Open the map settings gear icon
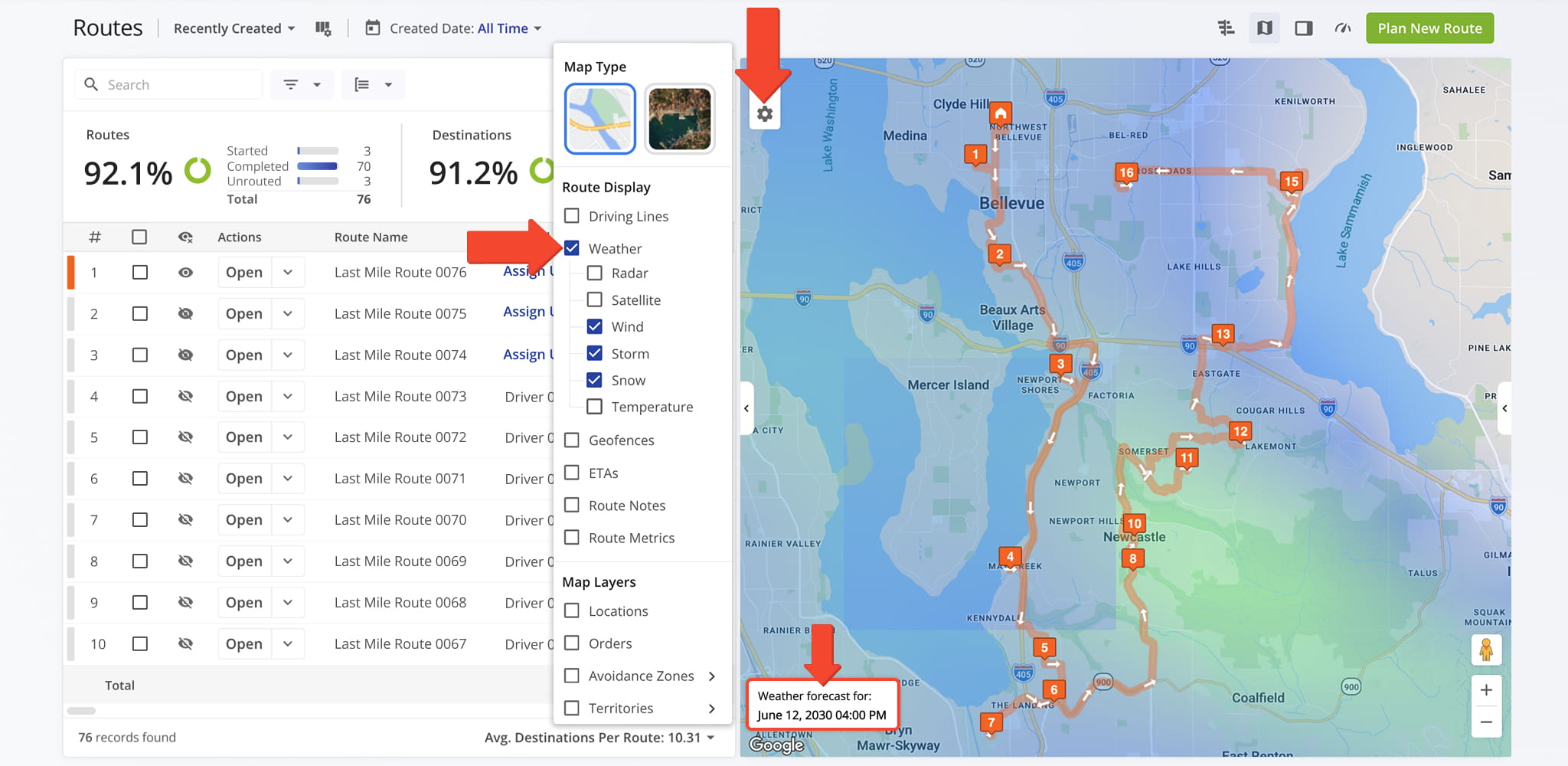Viewport: 1568px width, 766px height. pyautogui.click(x=764, y=114)
